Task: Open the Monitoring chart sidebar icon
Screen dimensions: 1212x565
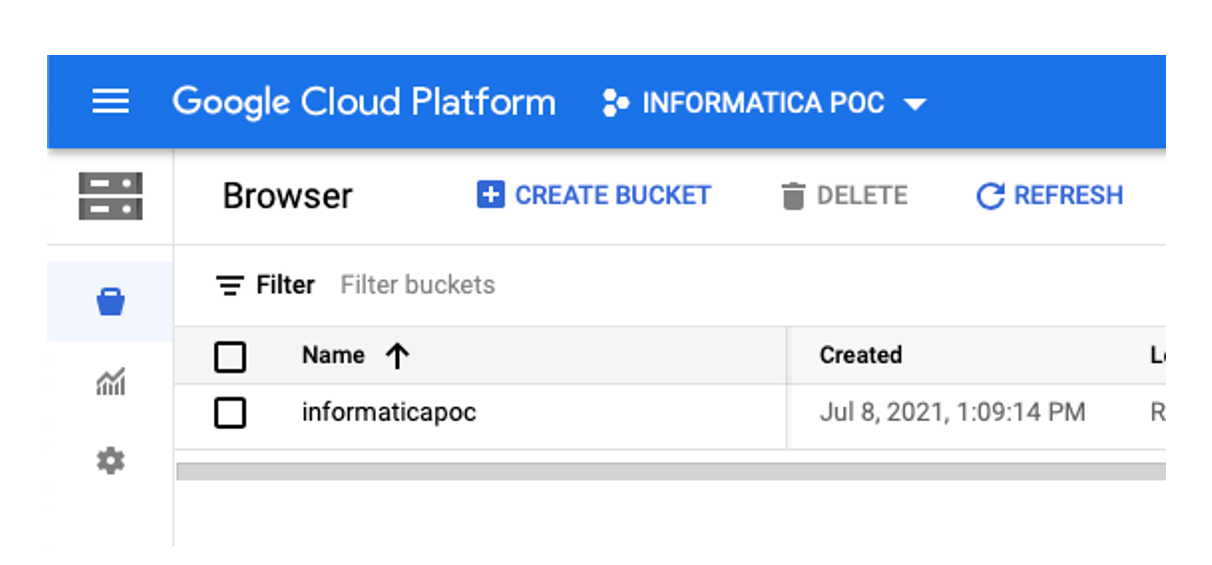Action: (110, 381)
